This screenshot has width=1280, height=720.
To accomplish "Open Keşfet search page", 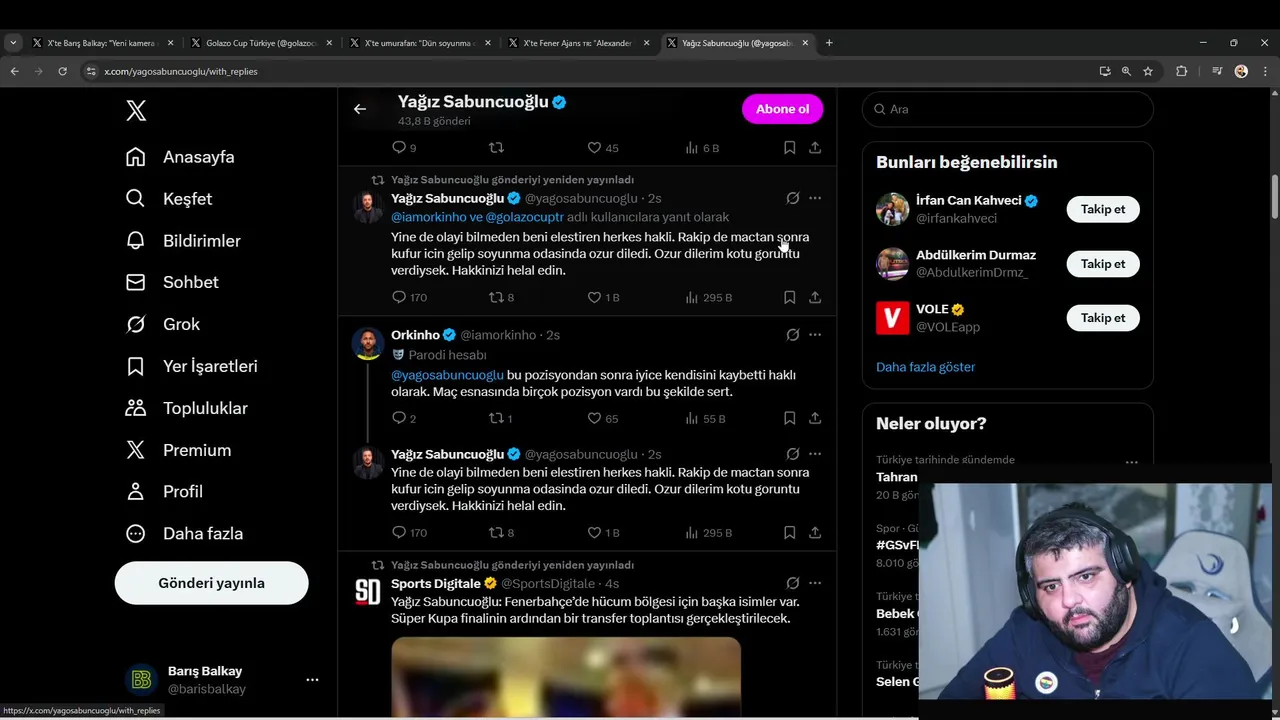I will click(168, 199).
